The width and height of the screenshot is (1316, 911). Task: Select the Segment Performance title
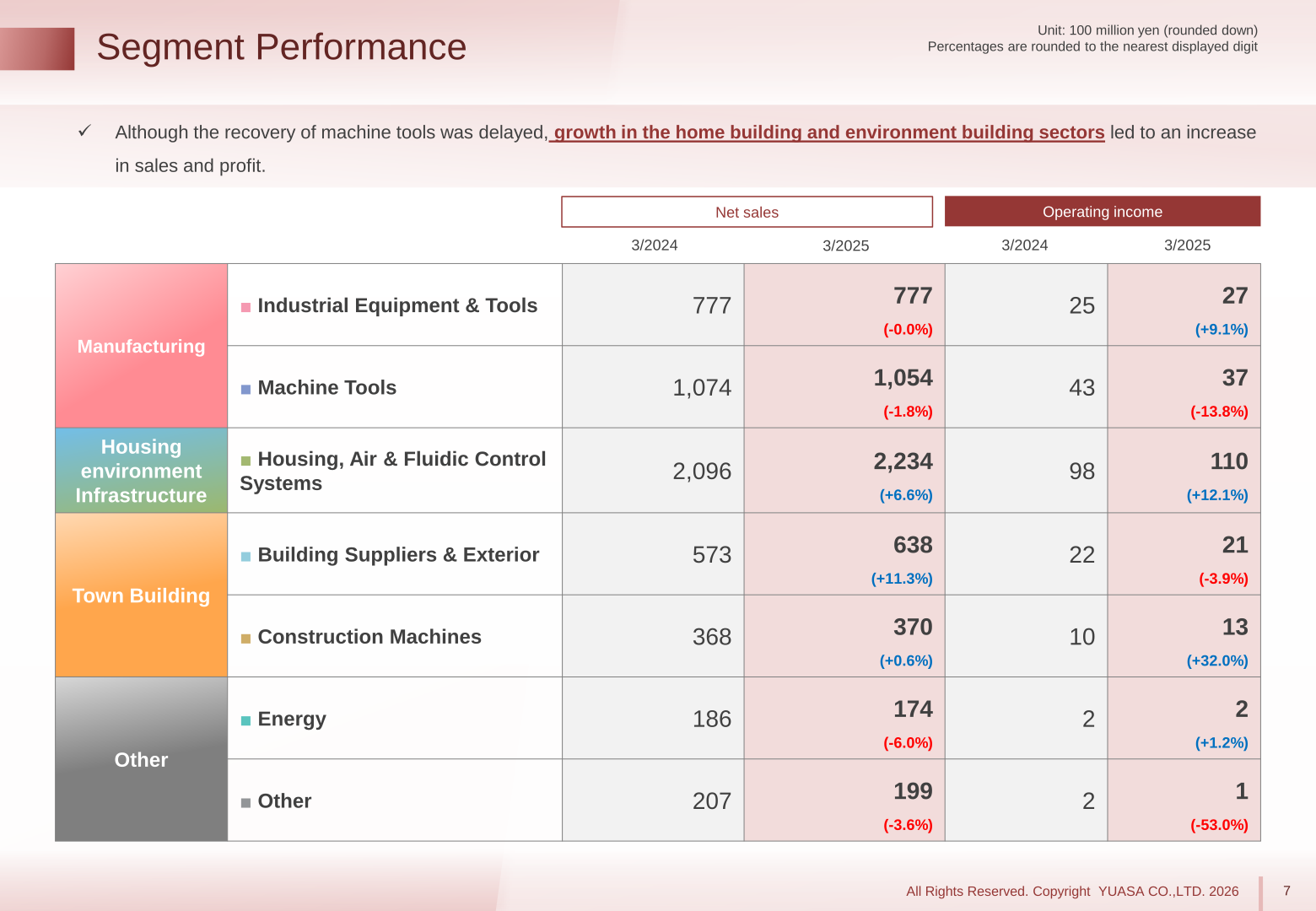click(281, 47)
